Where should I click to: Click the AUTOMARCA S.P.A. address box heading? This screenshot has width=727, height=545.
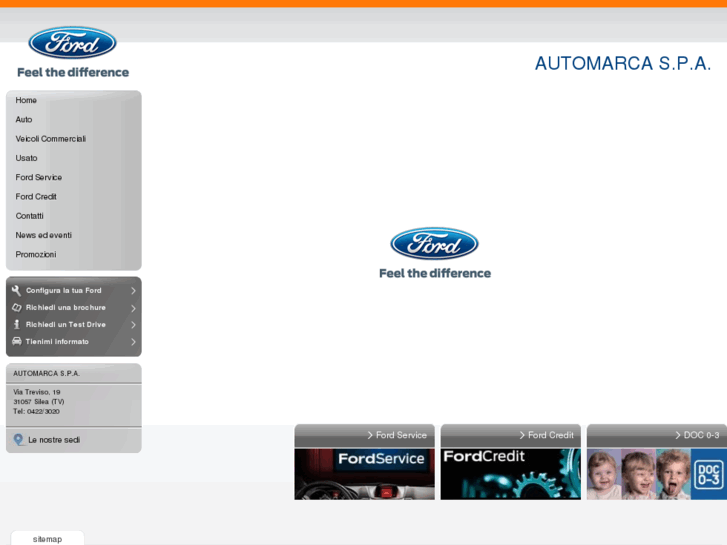tap(46, 373)
